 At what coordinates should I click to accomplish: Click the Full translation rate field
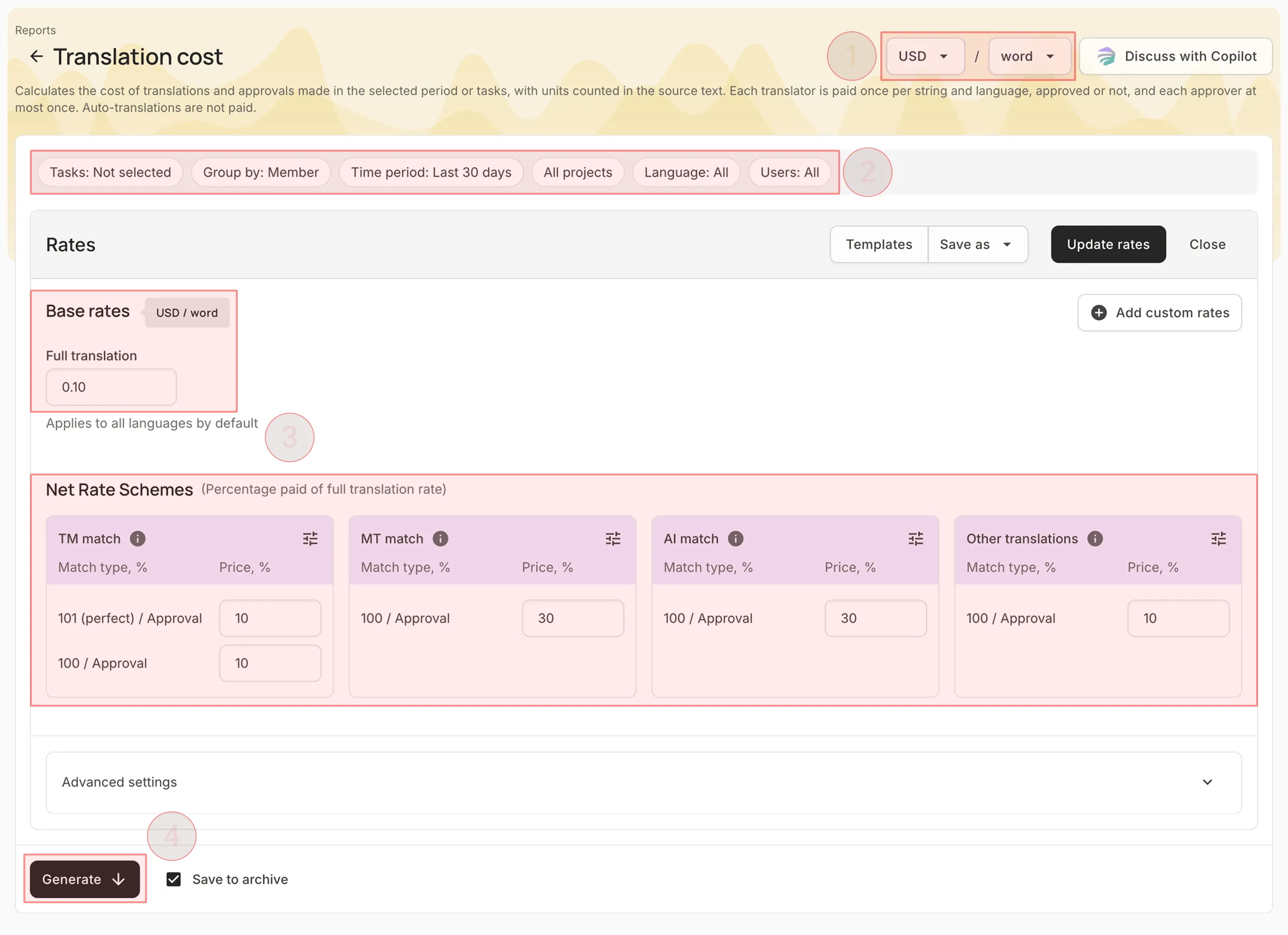tap(111, 387)
